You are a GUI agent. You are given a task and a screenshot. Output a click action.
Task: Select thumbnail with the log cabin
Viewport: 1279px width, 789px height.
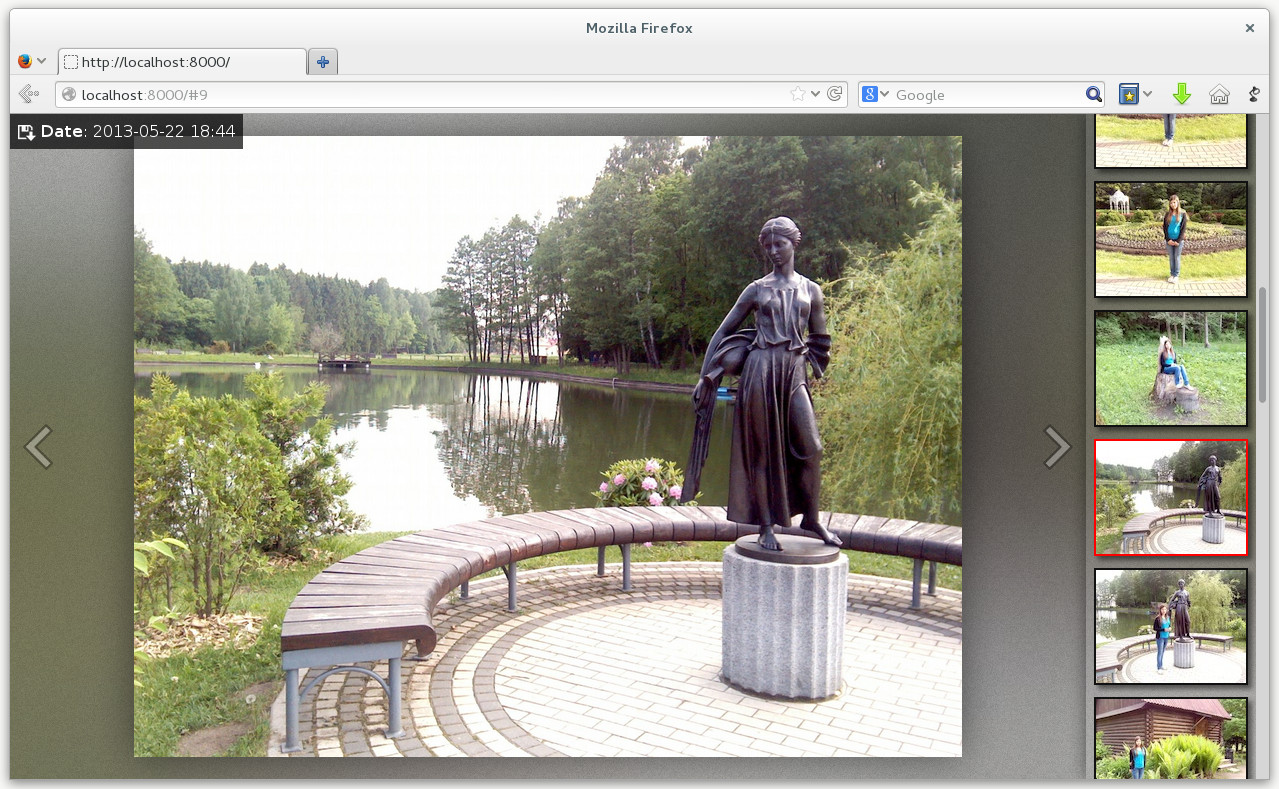pyautogui.click(x=1171, y=738)
